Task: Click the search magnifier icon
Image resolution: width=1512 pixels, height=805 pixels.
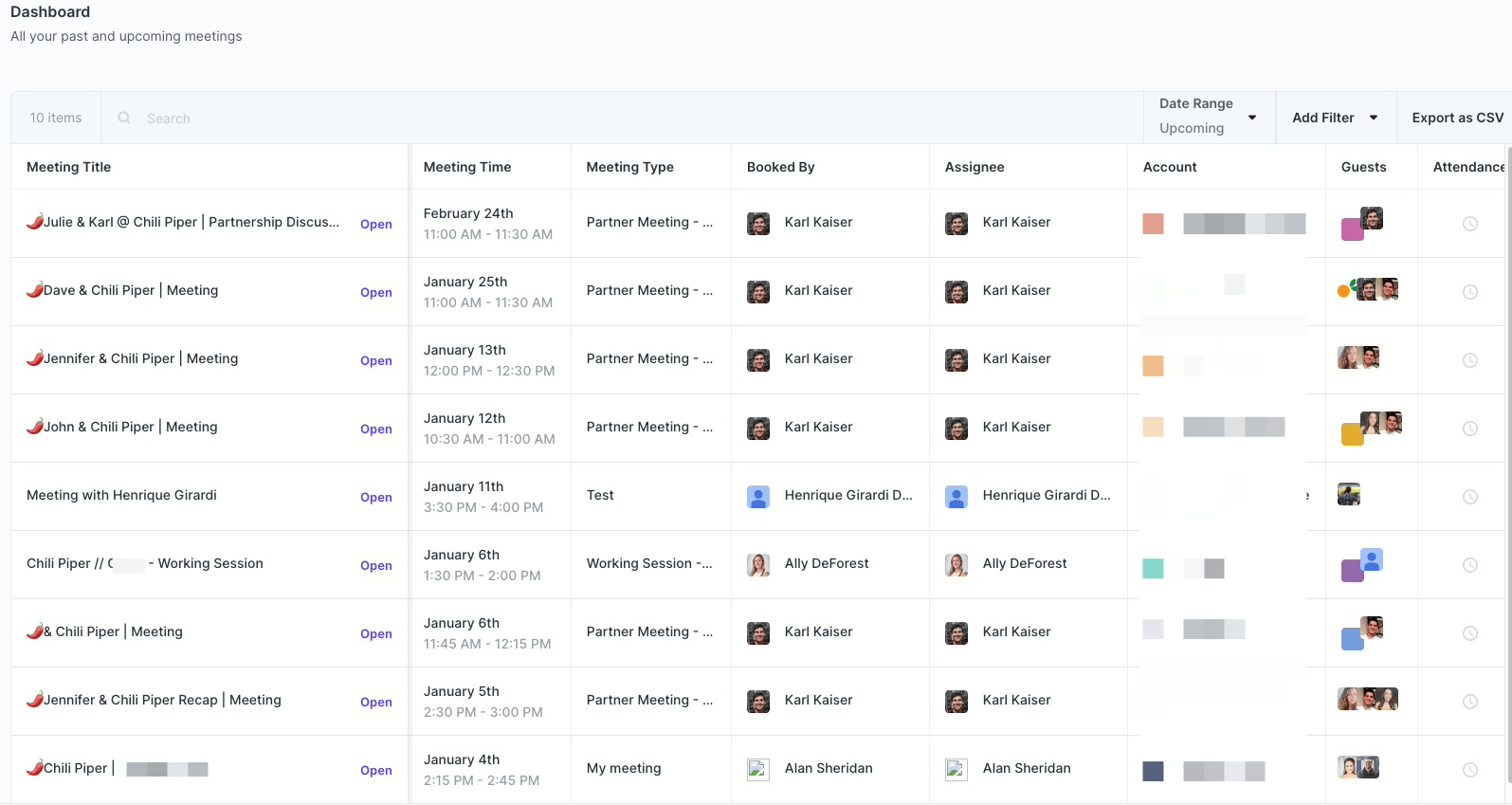Action: [x=124, y=118]
